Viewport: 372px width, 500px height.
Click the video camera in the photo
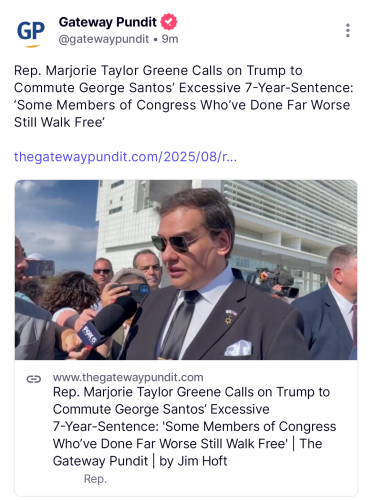point(275,282)
